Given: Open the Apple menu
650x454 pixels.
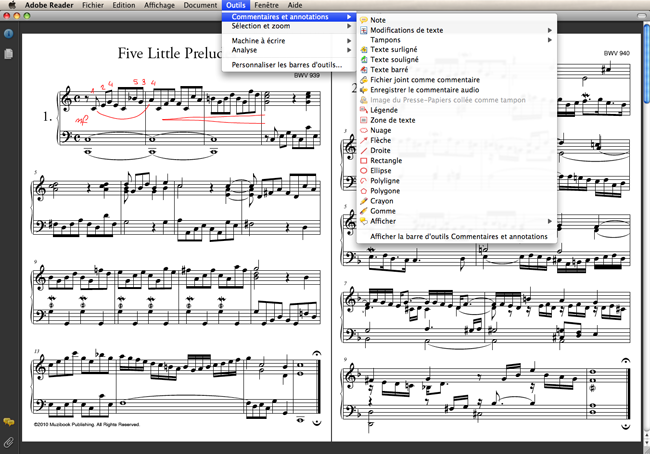Looking at the screenshot, I should coord(12,5).
